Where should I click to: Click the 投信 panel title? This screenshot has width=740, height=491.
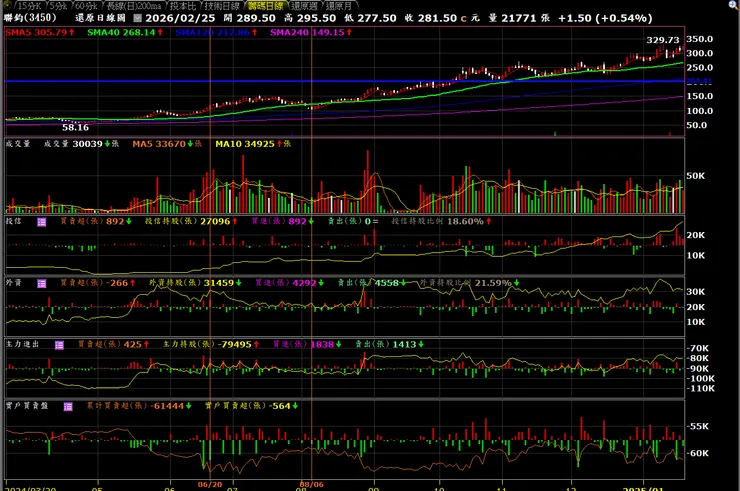tap(13, 221)
